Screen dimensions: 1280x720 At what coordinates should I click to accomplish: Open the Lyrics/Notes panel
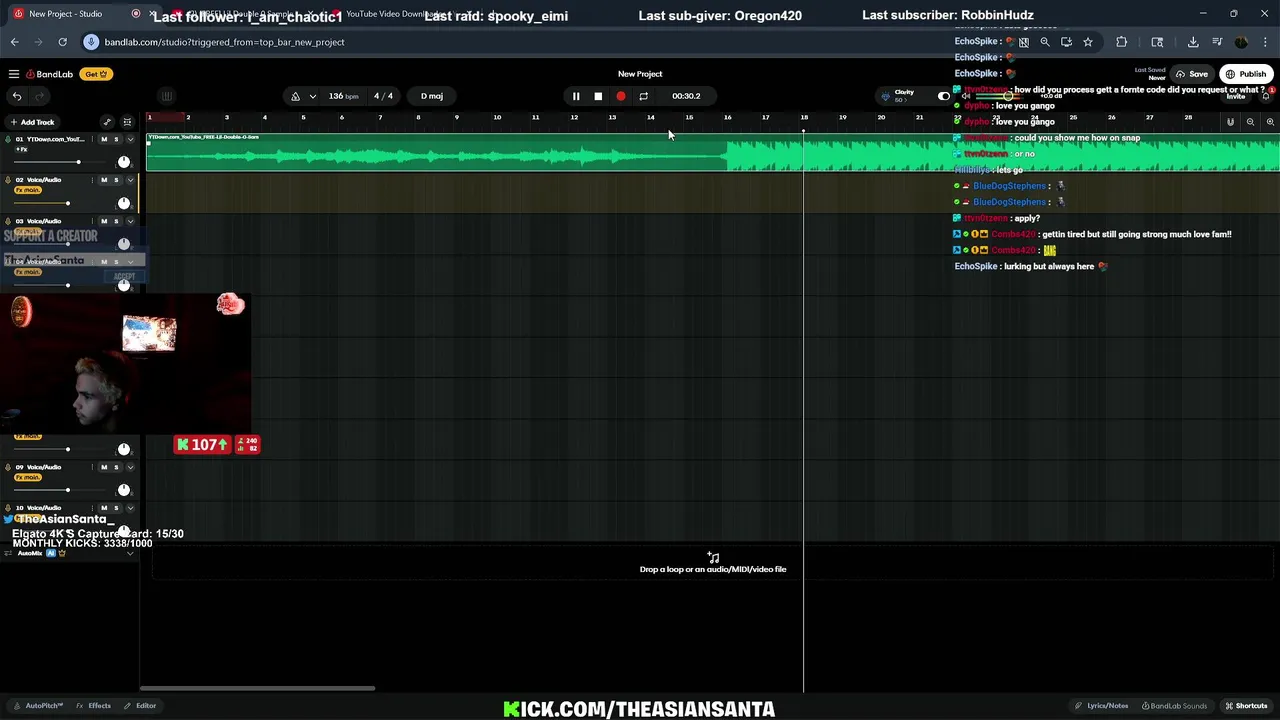point(1102,706)
